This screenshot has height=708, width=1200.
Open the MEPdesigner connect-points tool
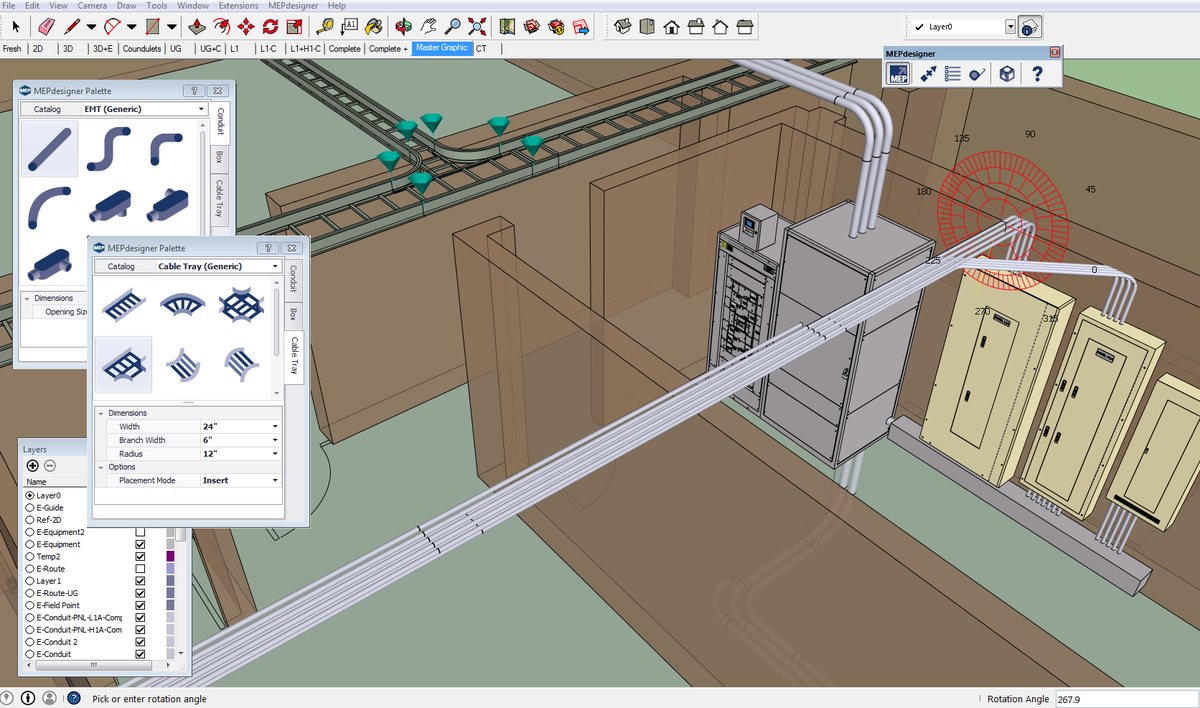coord(927,73)
